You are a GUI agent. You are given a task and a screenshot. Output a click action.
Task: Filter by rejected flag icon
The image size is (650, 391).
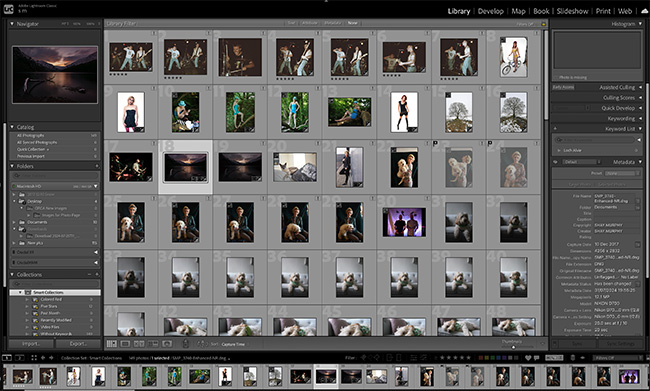pyautogui.click(x=377, y=357)
